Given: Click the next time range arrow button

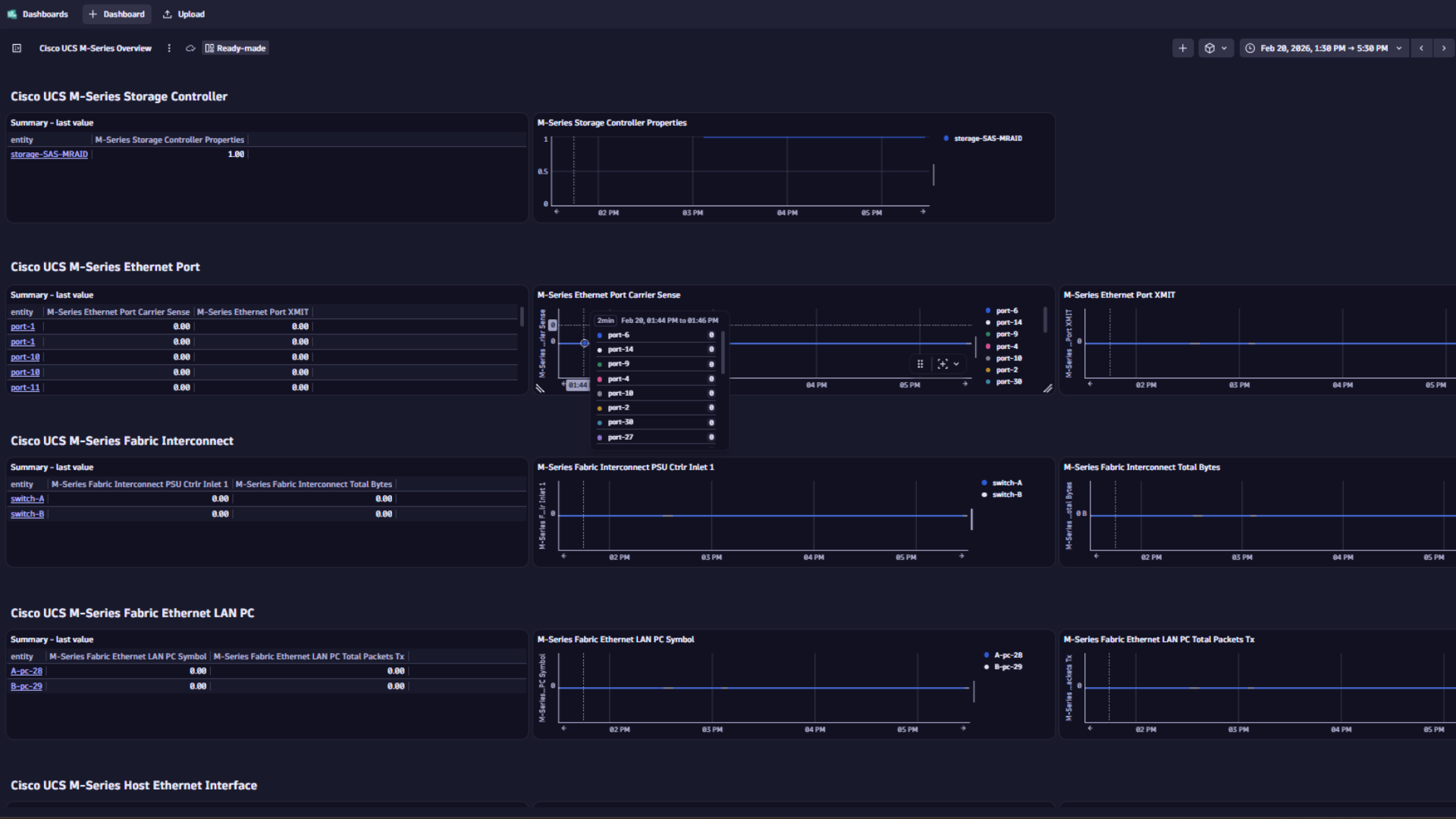Looking at the screenshot, I should (1444, 48).
